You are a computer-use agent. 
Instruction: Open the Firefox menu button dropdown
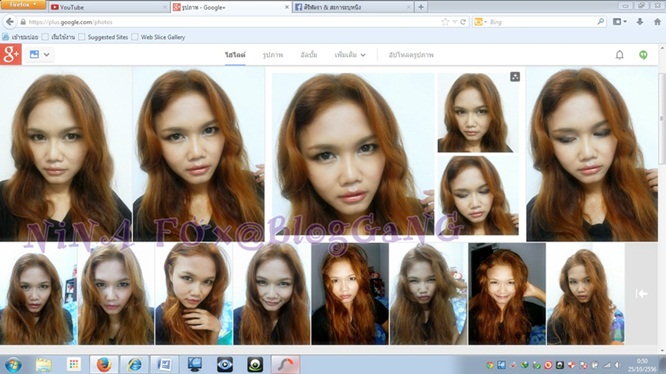23,5
